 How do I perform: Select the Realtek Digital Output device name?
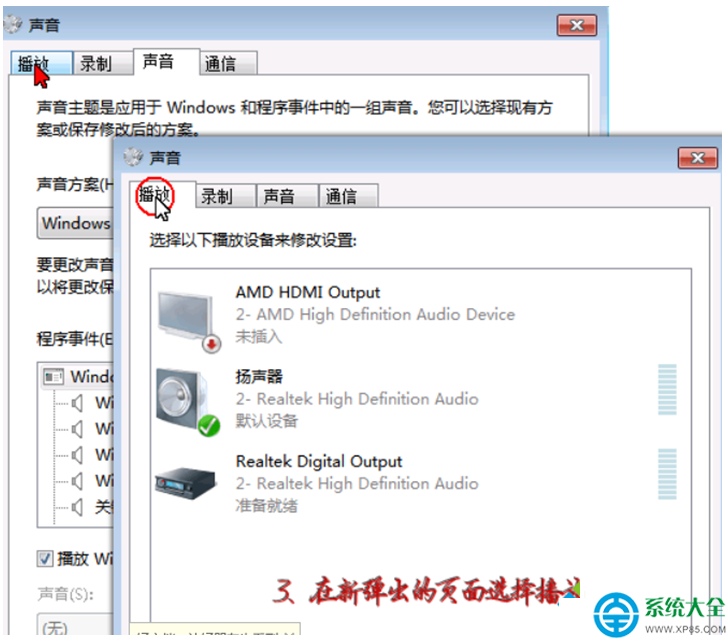pos(319,462)
